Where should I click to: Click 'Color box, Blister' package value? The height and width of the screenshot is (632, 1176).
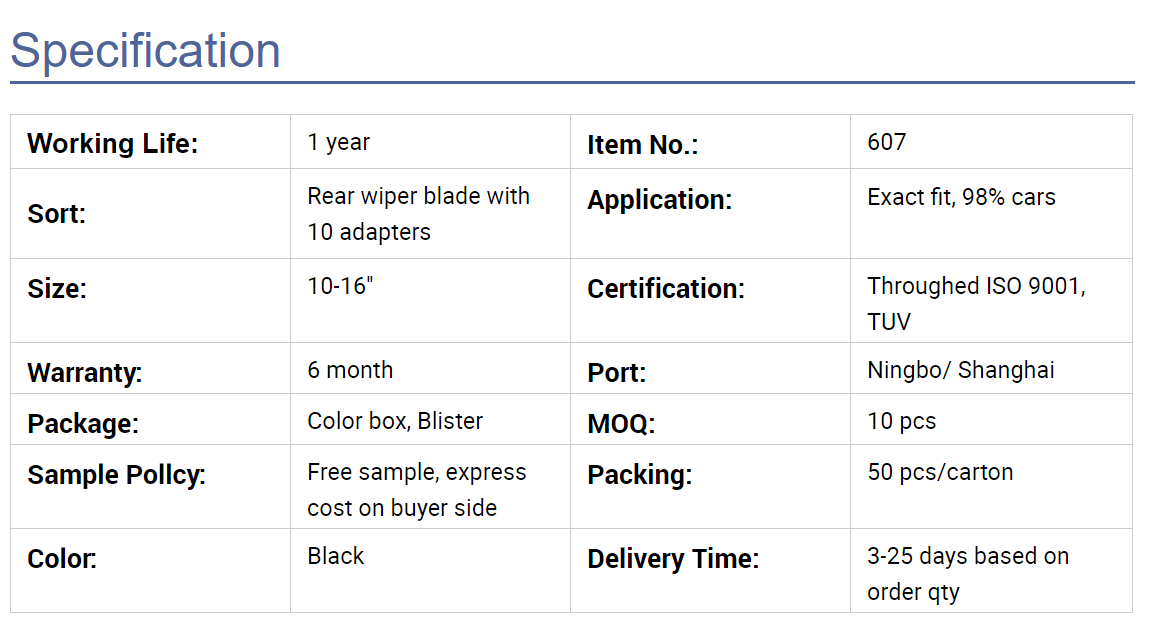(x=395, y=421)
